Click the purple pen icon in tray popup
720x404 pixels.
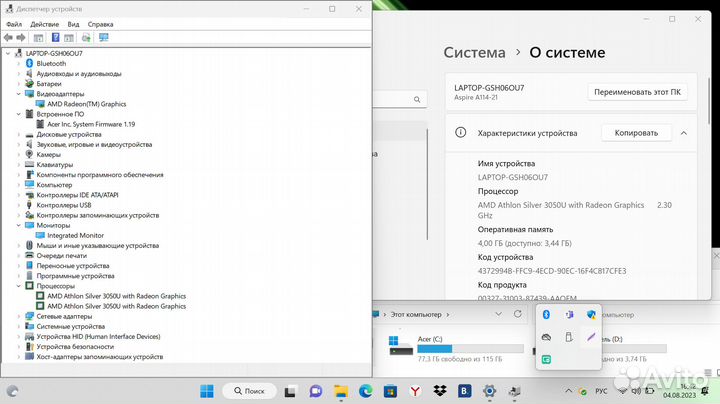[x=591, y=337]
